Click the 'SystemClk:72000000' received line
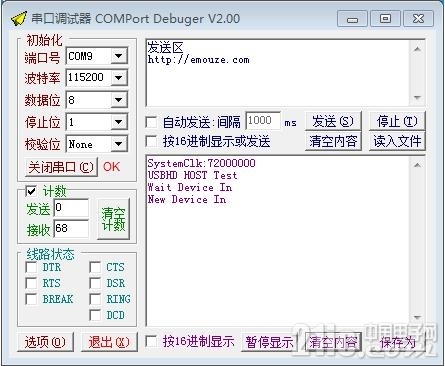The width and height of the screenshot is (445, 366). pyautogui.click(x=201, y=163)
